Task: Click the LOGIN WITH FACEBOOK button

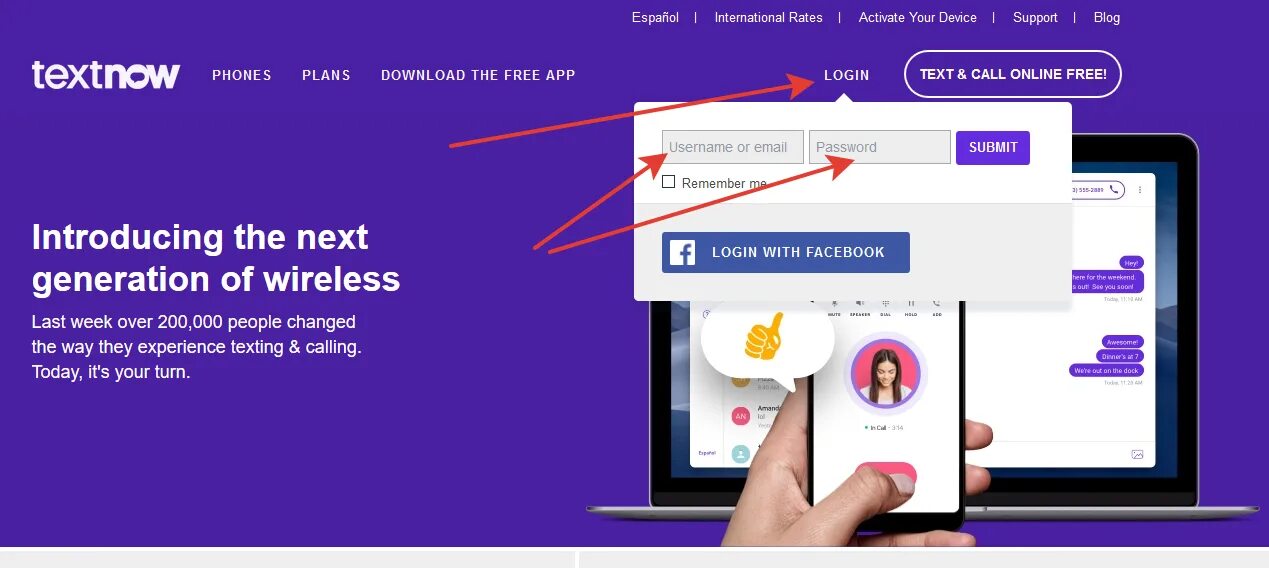Action: coord(786,252)
